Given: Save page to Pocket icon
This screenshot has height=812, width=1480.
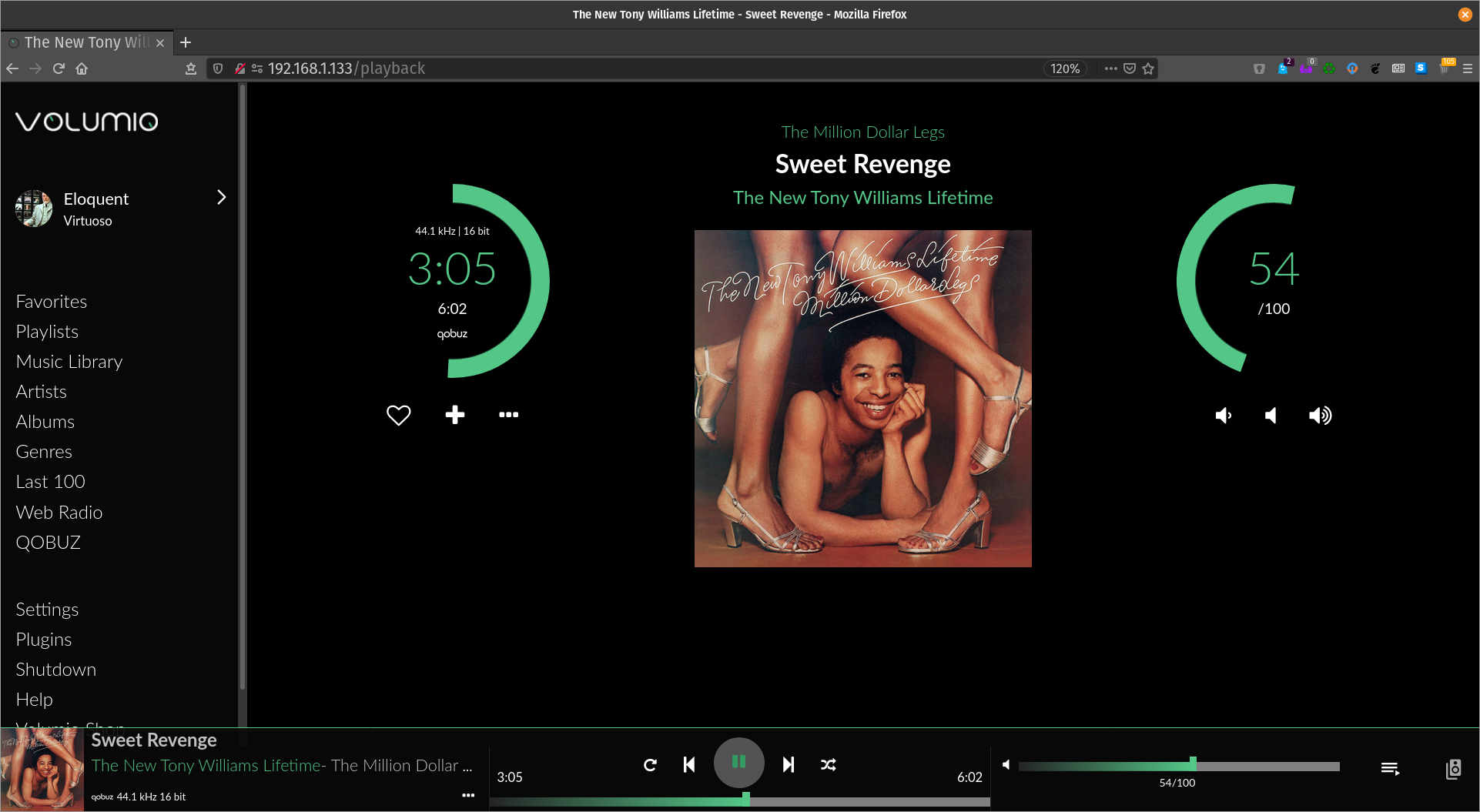Looking at the screenshot, I should point(1130,69).
